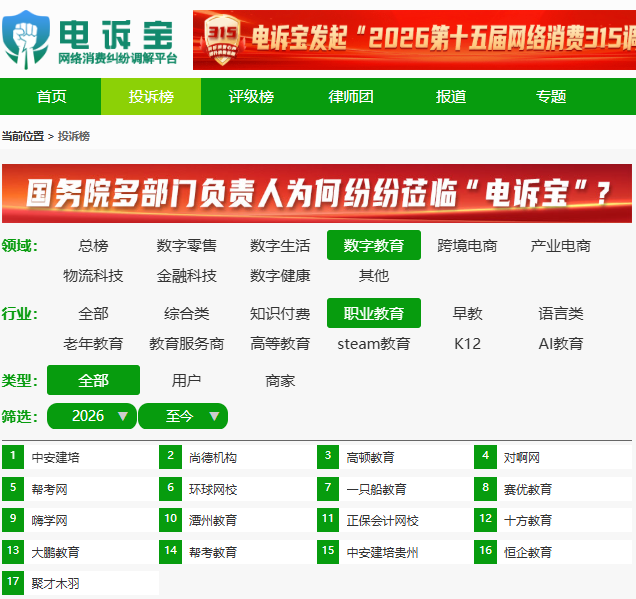Choose the 综合类 industry filter
Viewport: 636px width, 599px height.
click(x=187, y=313)
